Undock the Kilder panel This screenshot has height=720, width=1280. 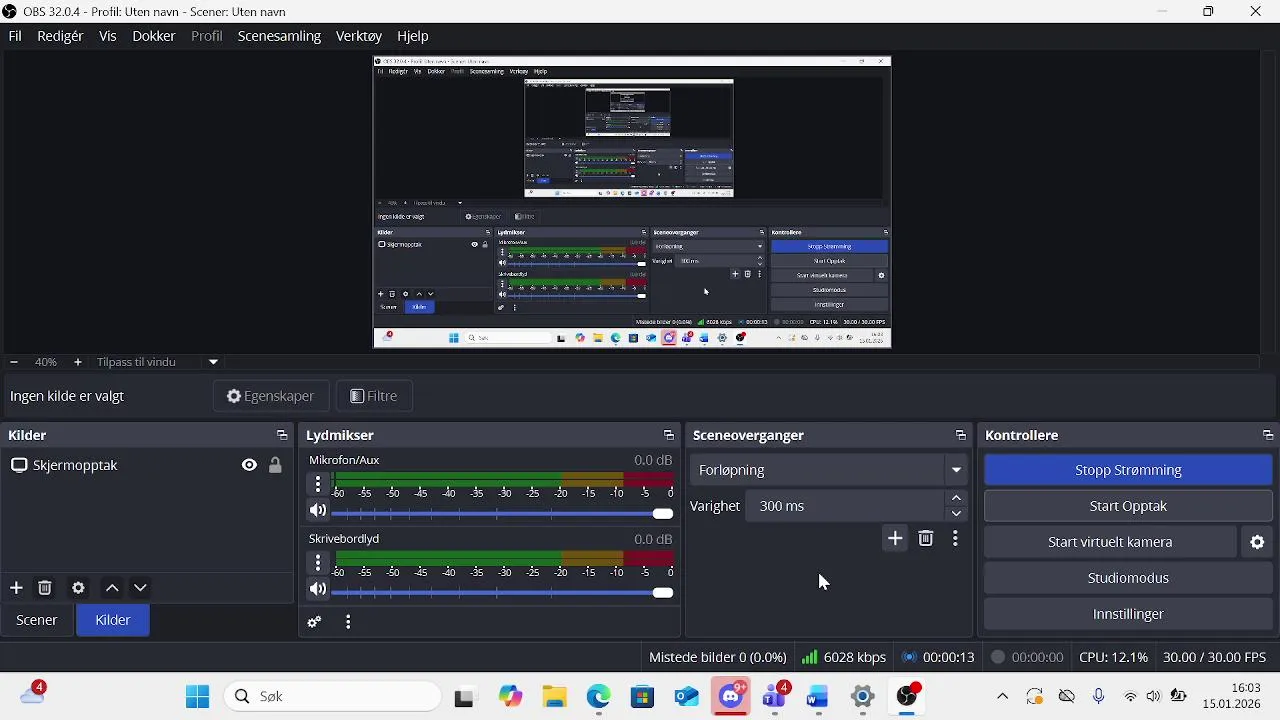tap(282, 435)
